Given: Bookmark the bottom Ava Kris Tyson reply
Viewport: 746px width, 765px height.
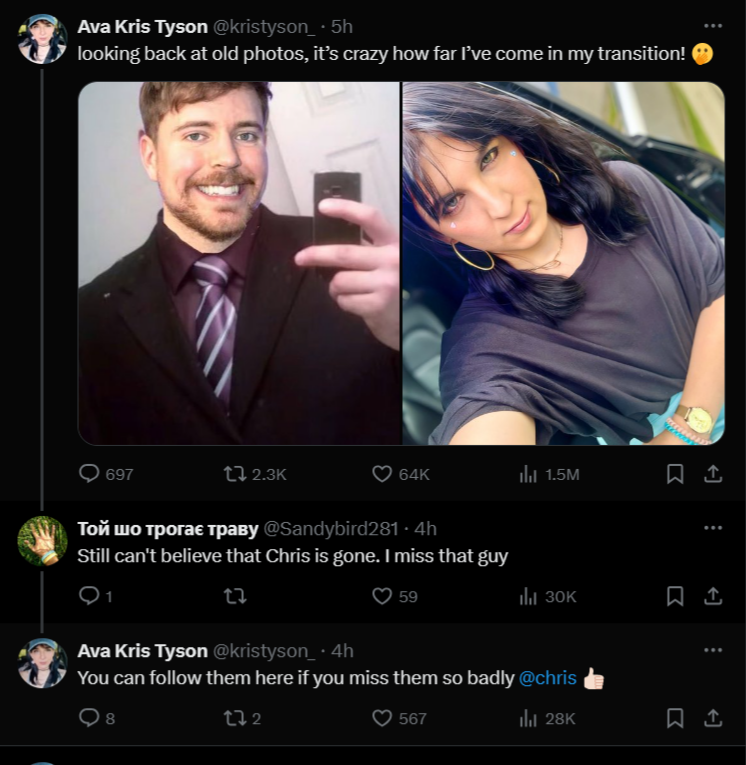Looking at the screenshot, I should pos(675,718).
